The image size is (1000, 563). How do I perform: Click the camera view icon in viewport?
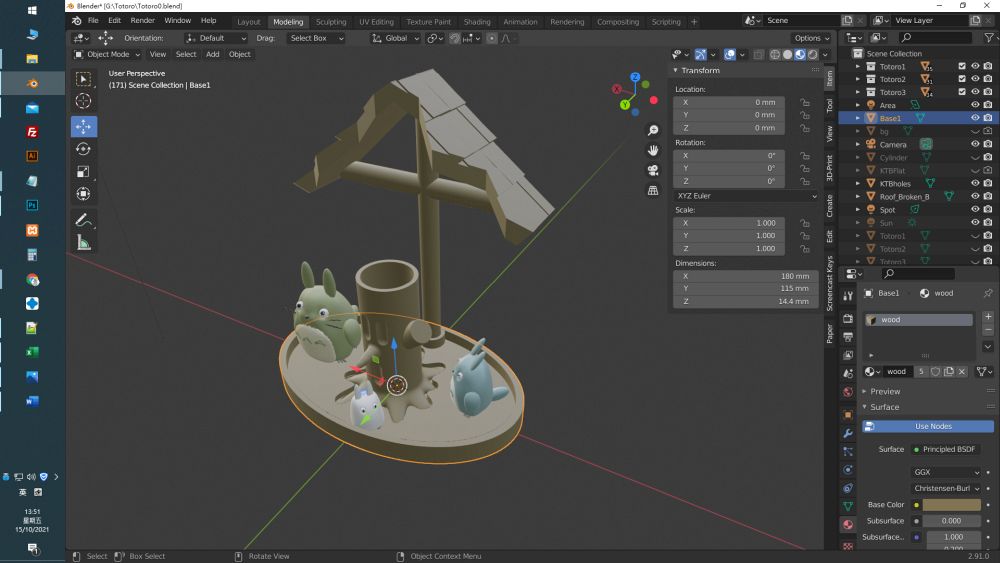(x=653, y=170)
